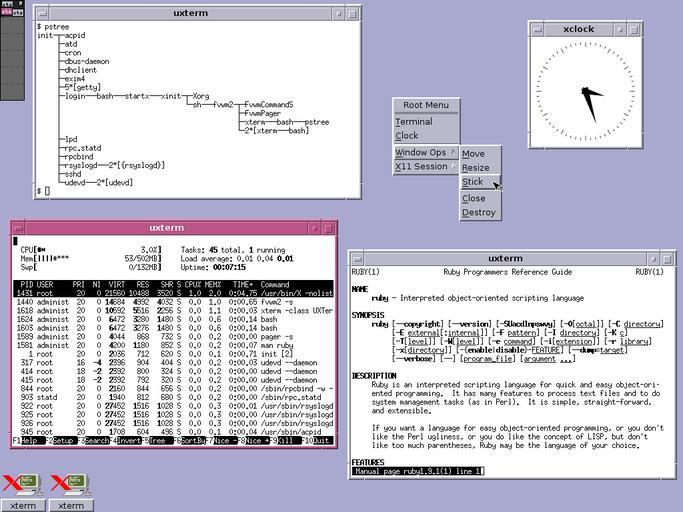Open F6 SortBy options in htop
Screen dimensions: 683x512
coord(192,441)
